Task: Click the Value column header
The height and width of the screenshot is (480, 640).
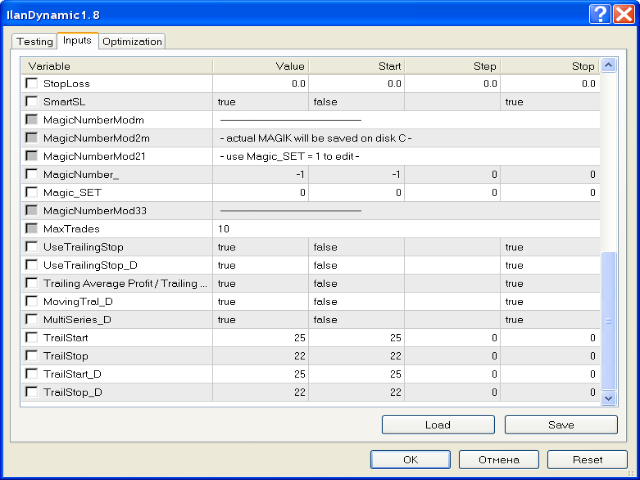Action: pos(260,66)
